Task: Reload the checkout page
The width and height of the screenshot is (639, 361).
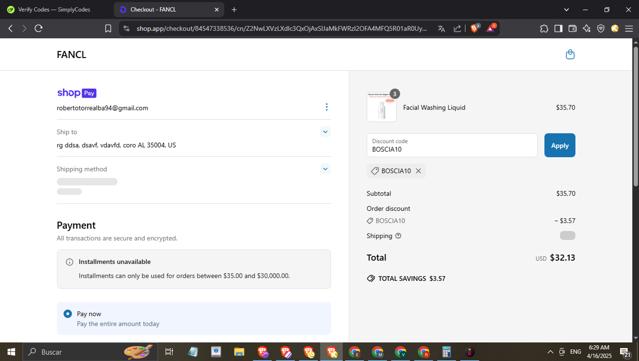Action: point(38,28)
